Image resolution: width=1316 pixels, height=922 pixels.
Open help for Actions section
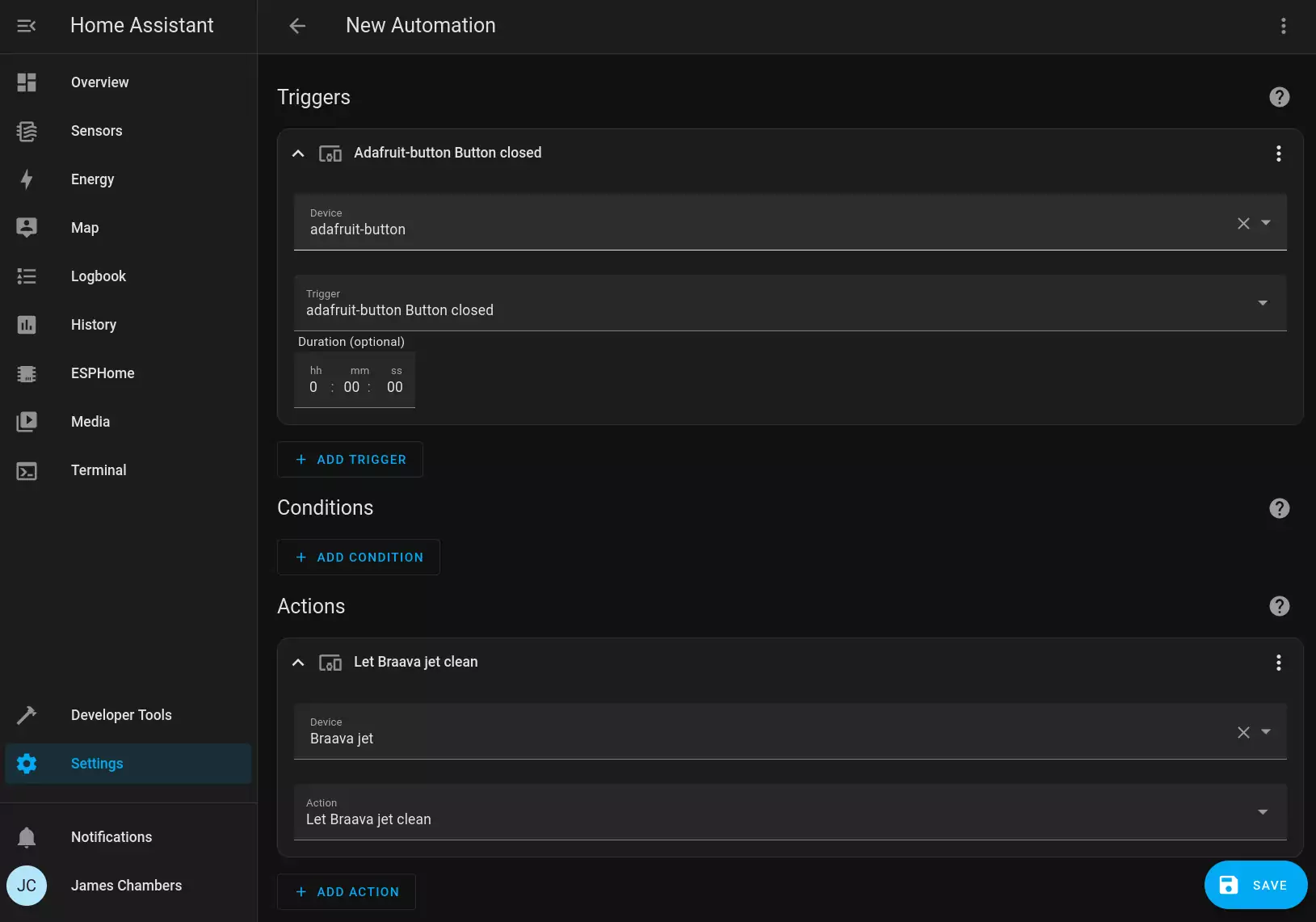[1279, 606]
